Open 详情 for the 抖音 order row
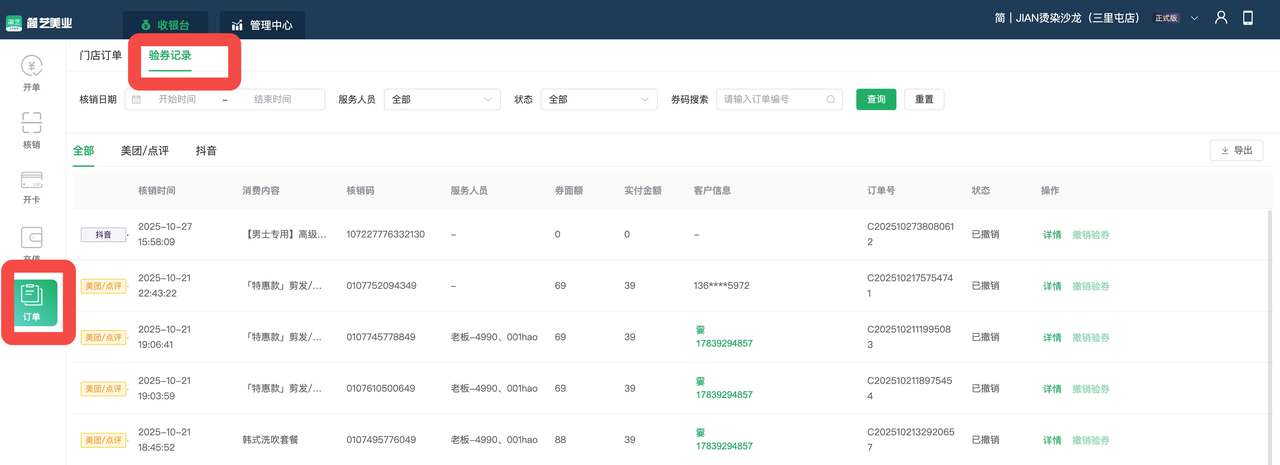Viewport: 1280px width, 465px height. pos(1051,235)
